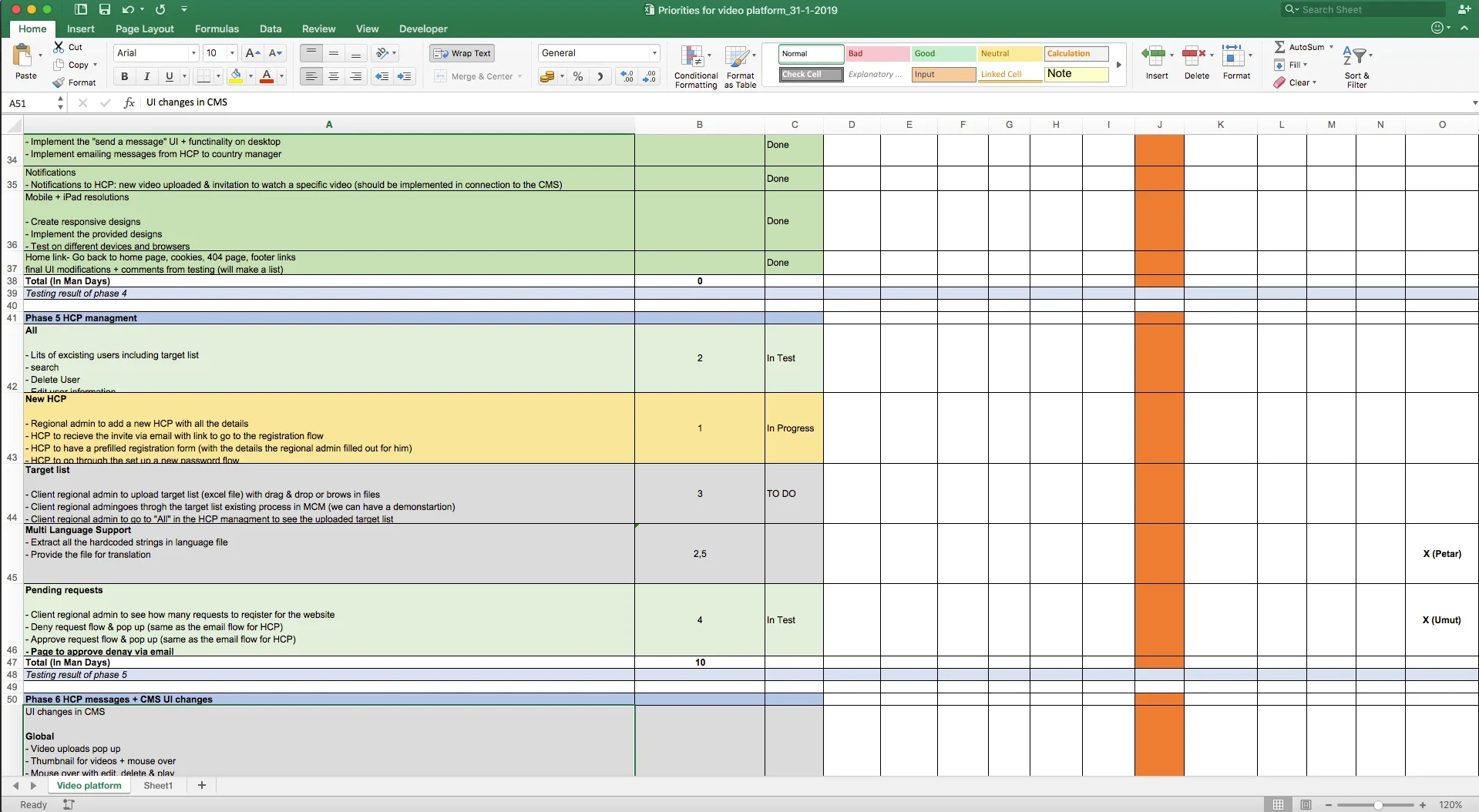This screenshot has width=1479, height=812.
Task: Toggle bold formatting
Action: pyautogui.click(x=124, y=76)
